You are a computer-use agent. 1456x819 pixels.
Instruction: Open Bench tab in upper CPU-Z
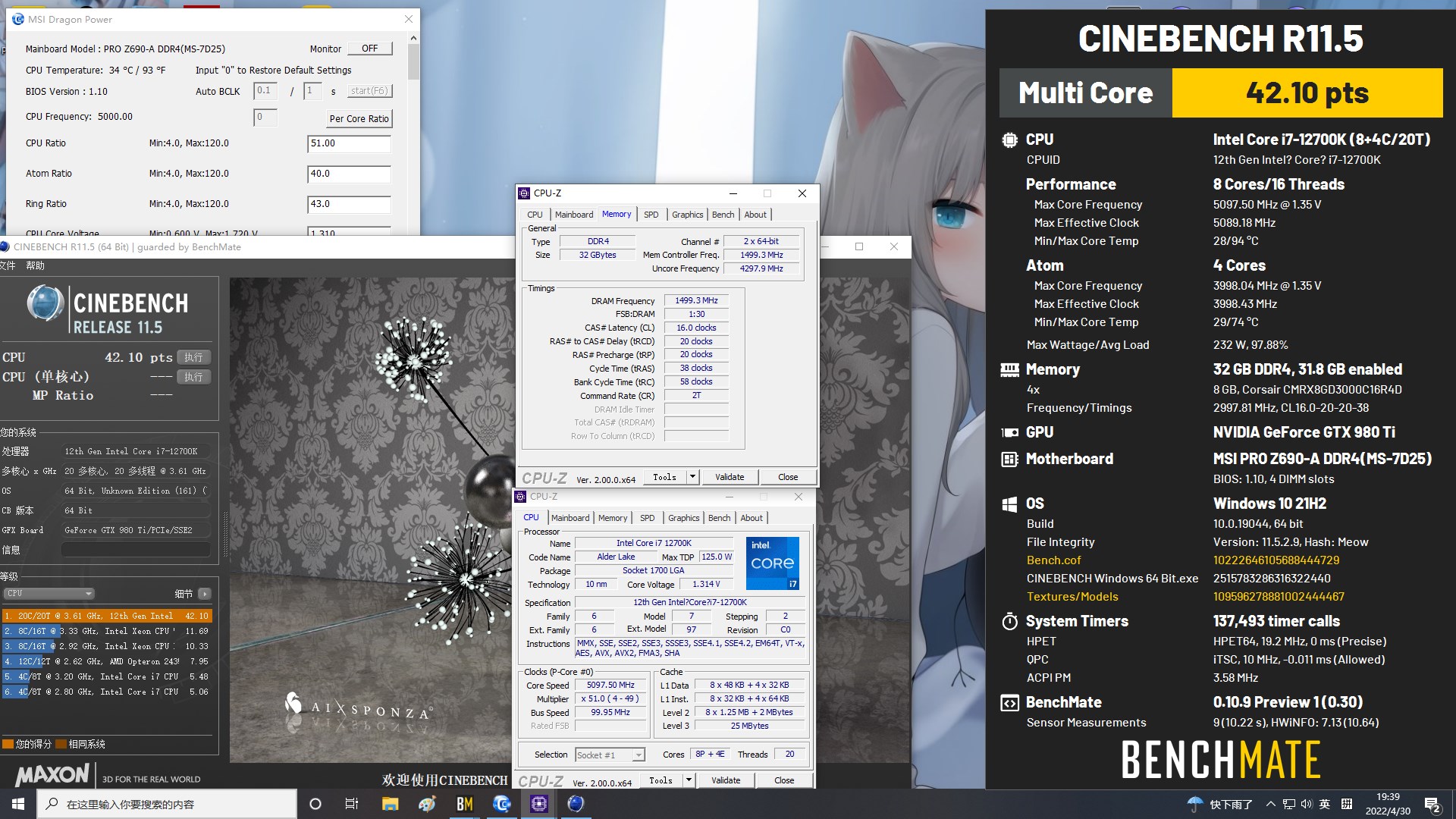[x=723, y=215]
